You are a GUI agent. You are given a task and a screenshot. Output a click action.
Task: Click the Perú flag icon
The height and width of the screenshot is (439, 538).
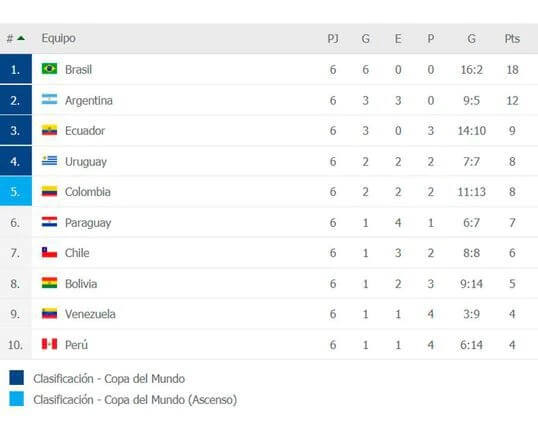[x=49, y=344]
